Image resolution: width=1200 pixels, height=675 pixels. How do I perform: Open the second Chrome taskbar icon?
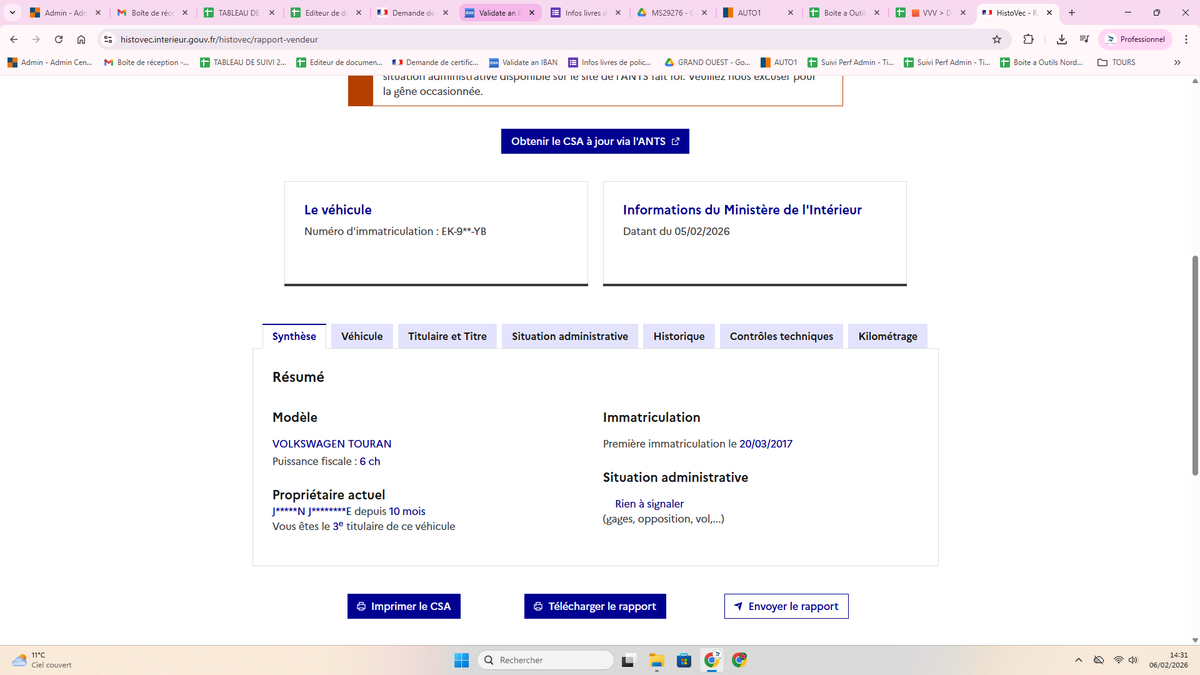point(739,660)
